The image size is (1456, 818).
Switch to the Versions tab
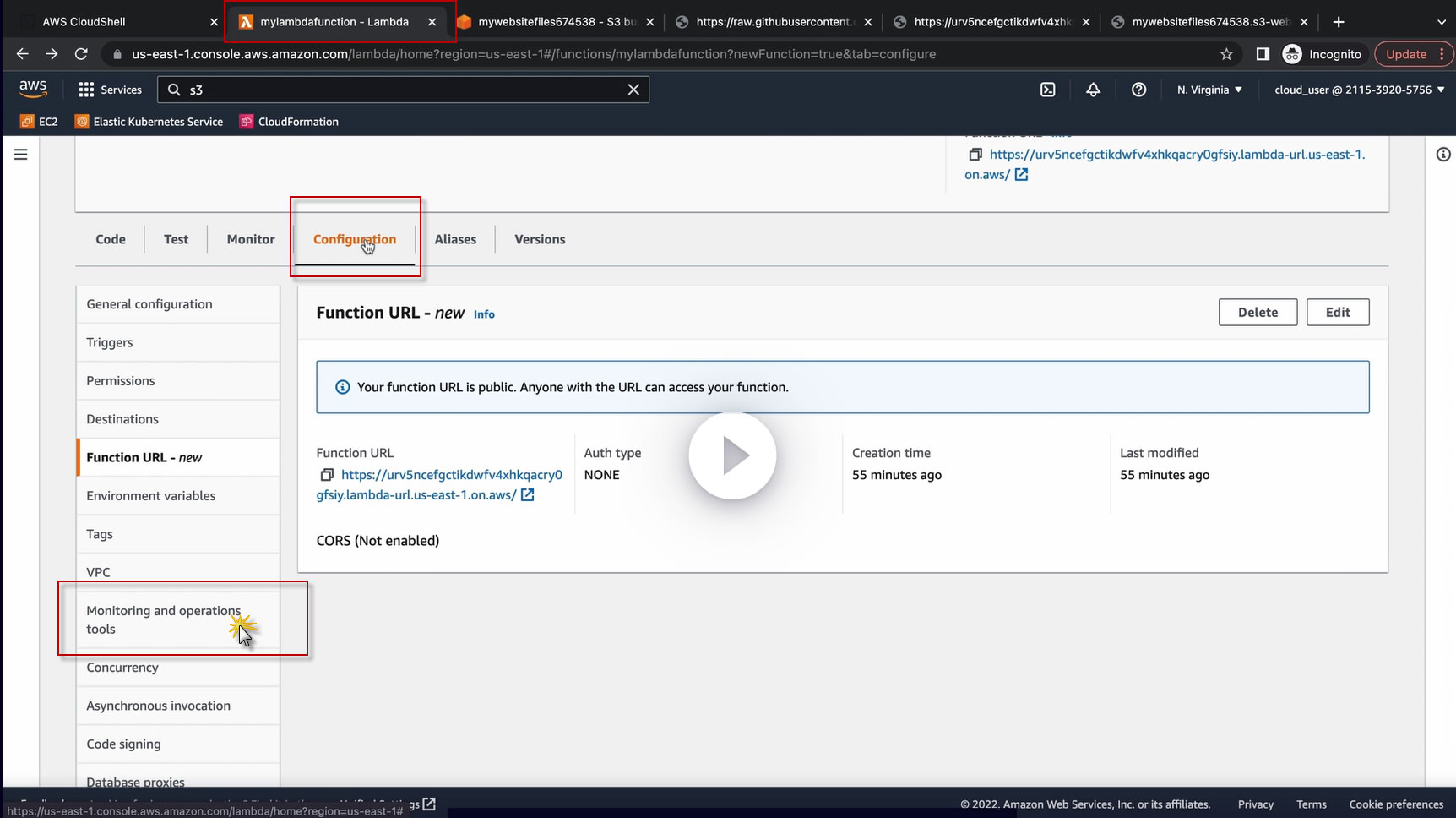coord(540,239)
